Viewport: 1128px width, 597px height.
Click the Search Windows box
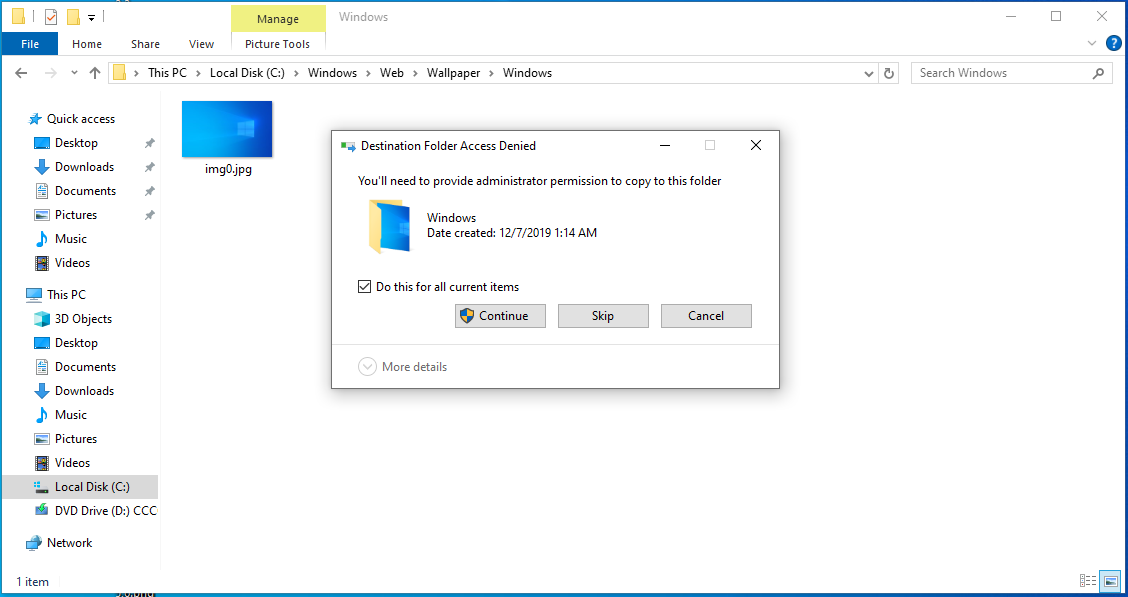1011,73
